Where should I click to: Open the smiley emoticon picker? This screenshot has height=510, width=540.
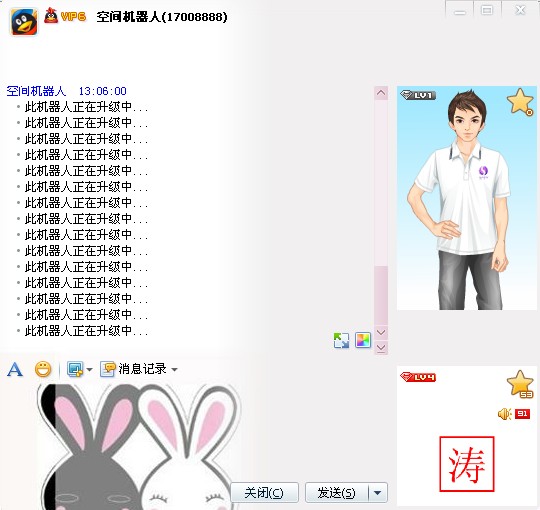pos(43,369)
